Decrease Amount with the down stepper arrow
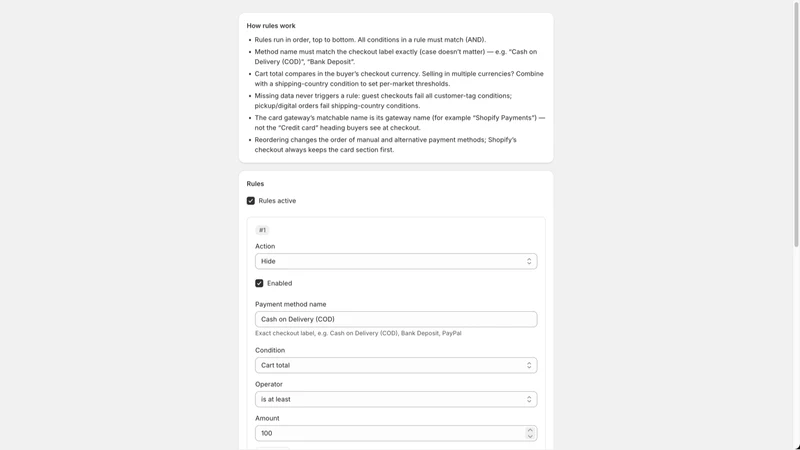This screenshot has height=450, width=800. pos(530,436)
